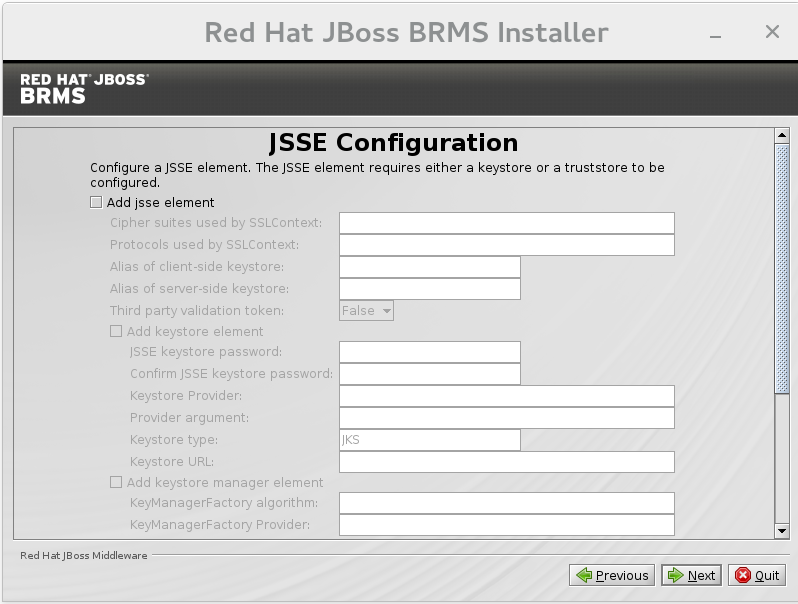Enable the Add jsse element checkbox

tap(96, 202)
